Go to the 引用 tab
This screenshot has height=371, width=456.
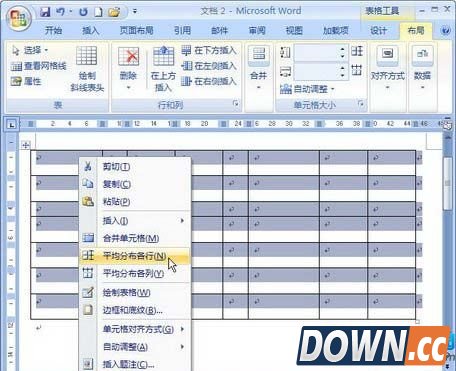click(x=182, y=31)
